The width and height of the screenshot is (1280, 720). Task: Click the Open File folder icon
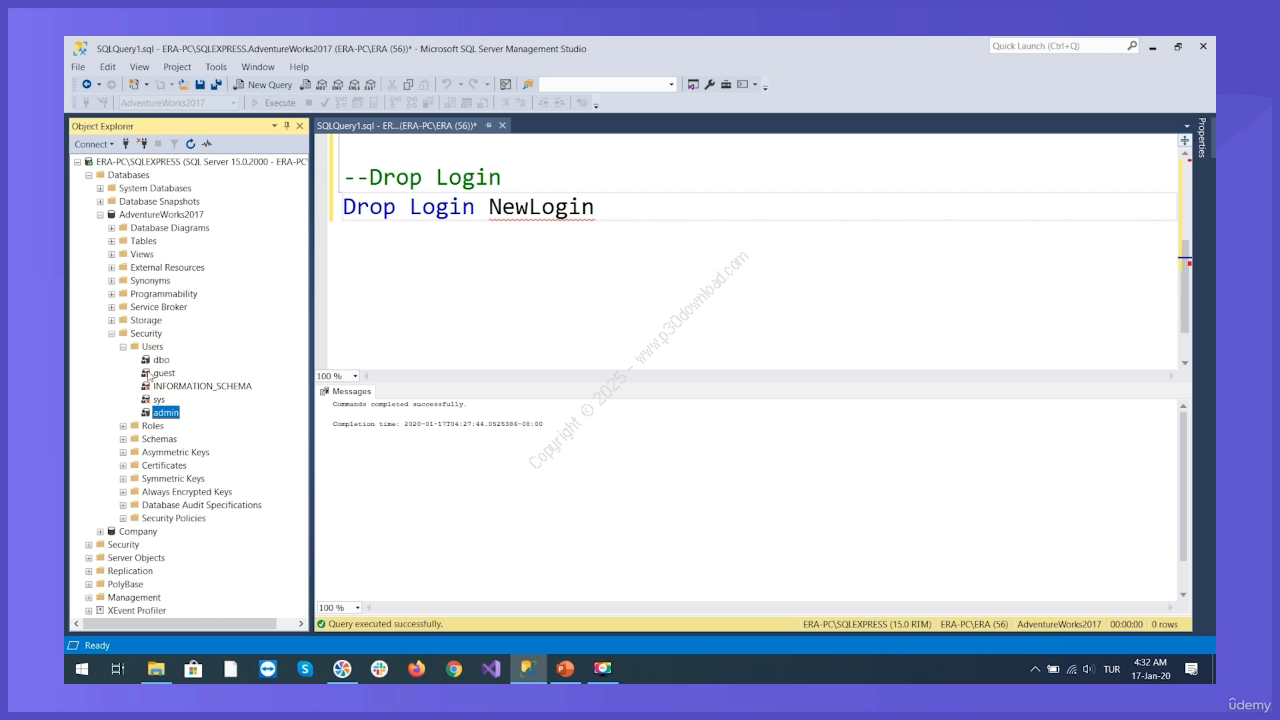click(x=185, y=85)
